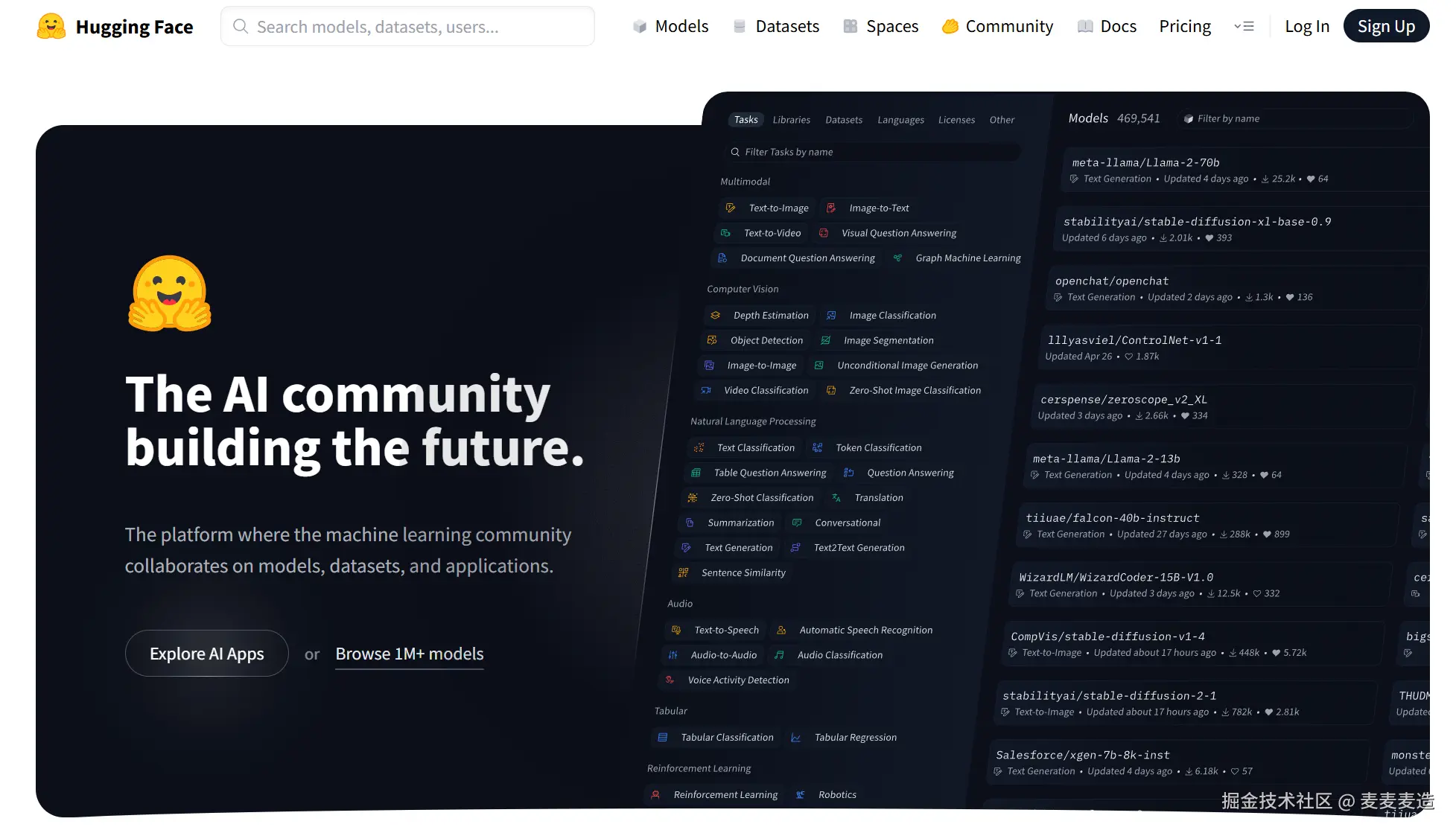The width and height of the screenshot is (1456, 833).
Task: Expand the more-options menu beside Pricing
Action: click(x=1244, y=27)
